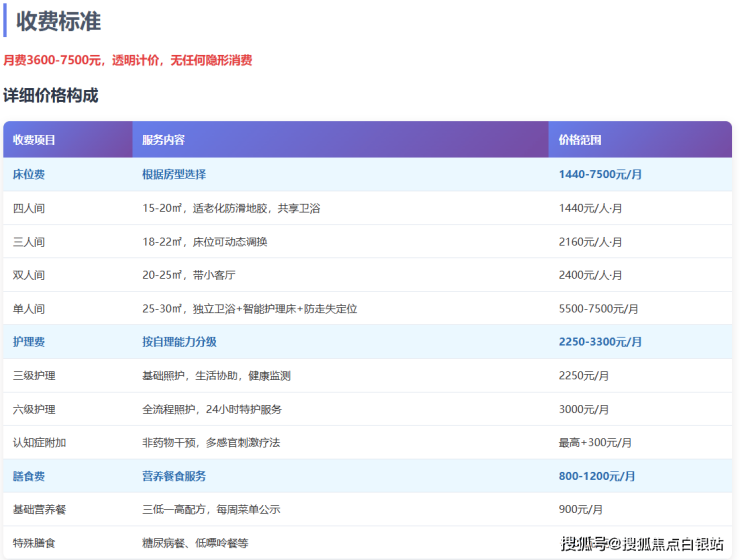Viewport: 740px width, 560px height.
Task: Click the 详细价格构成 subheading
Action: point(51,96)
